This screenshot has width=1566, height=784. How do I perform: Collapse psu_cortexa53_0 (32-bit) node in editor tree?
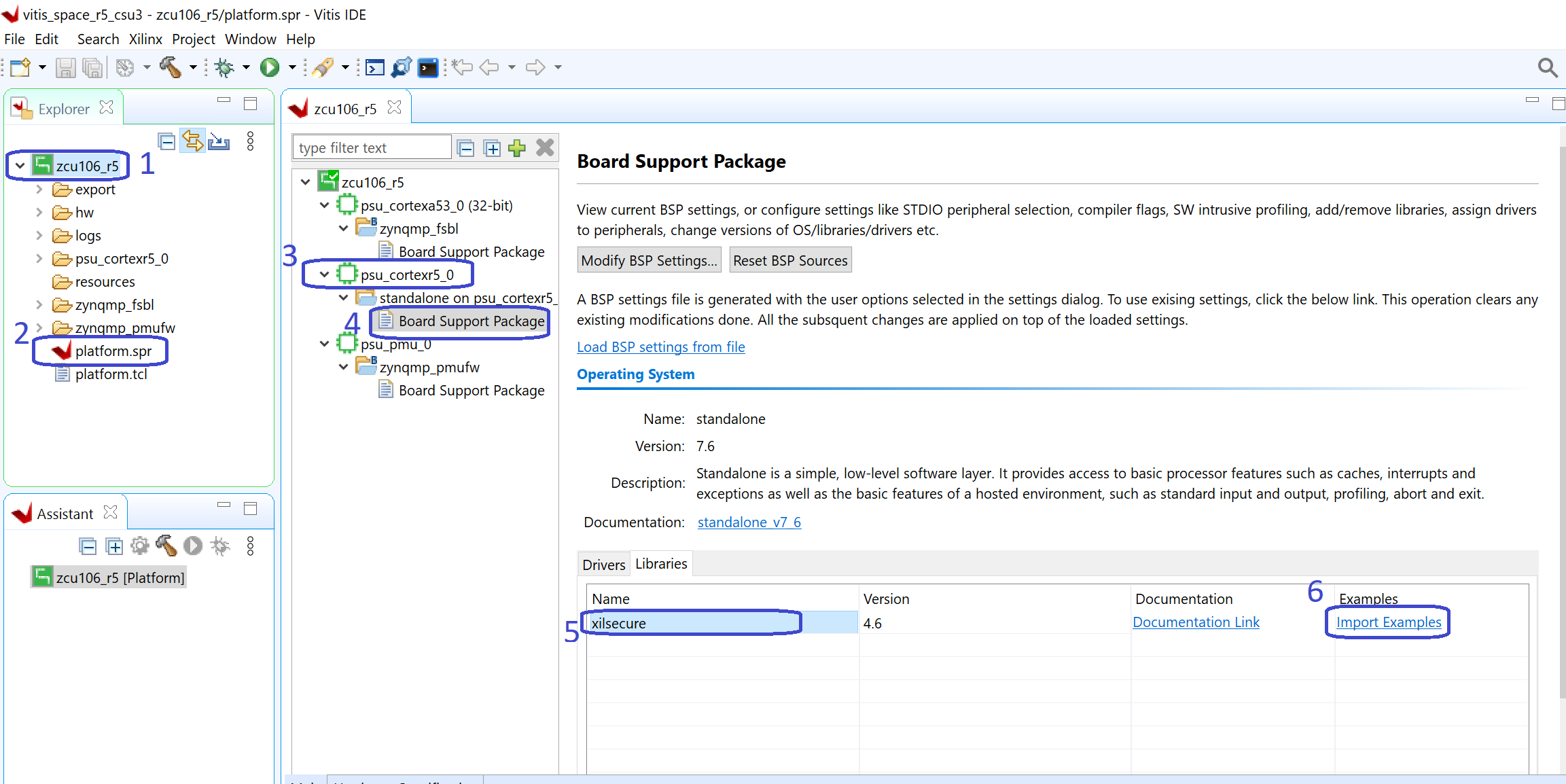325,205
